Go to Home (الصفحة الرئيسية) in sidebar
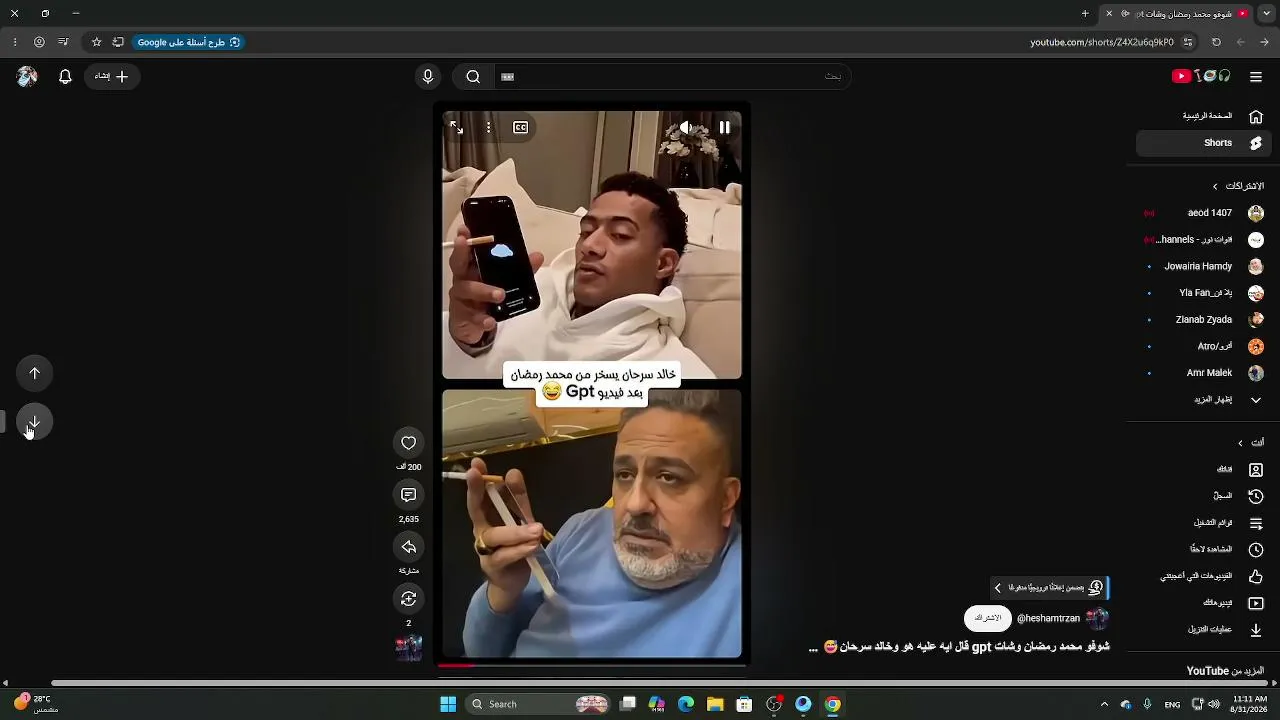 (1206, 116)
